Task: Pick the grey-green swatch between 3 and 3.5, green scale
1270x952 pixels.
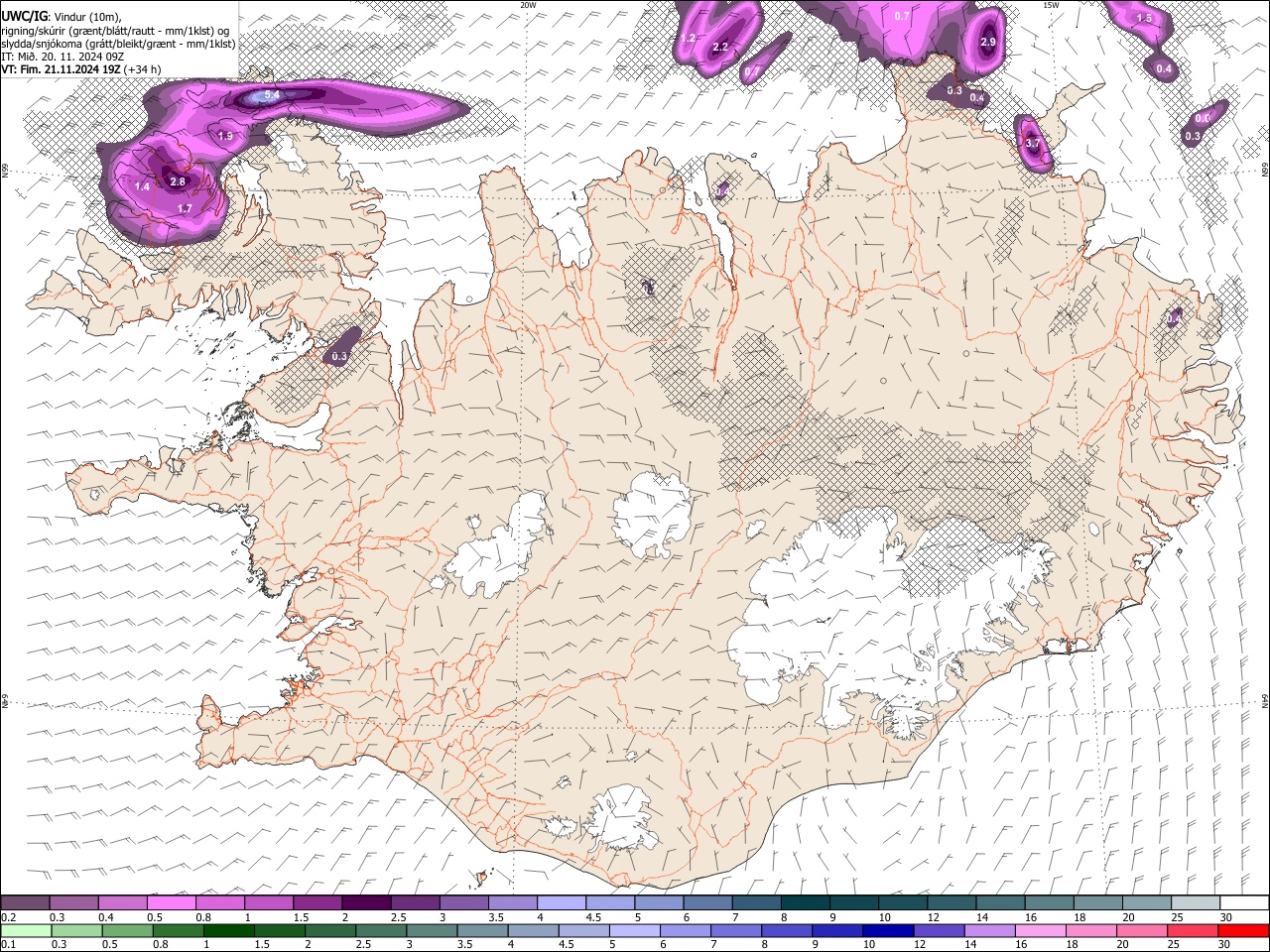Action: point(431,930)
